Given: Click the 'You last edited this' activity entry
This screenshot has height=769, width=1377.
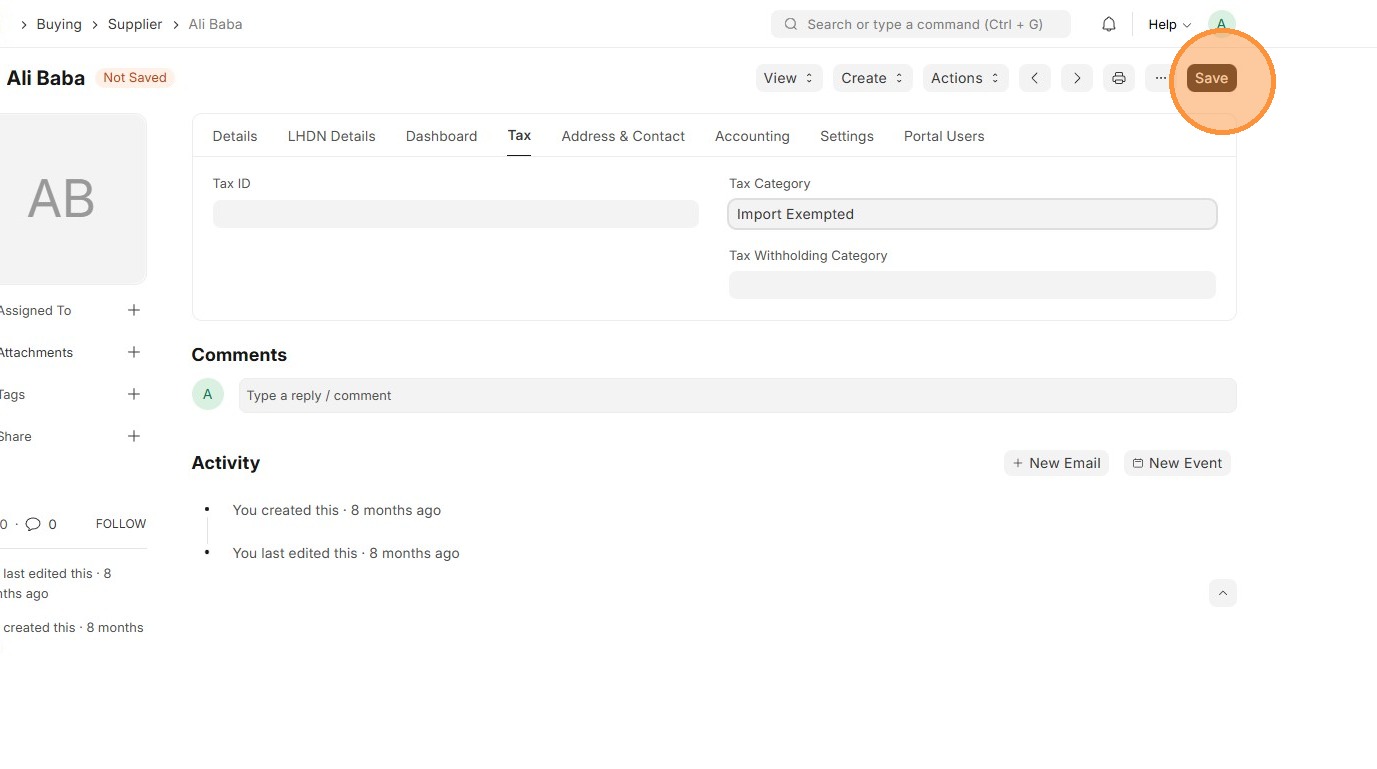Looking at the screenshot, I should 346,553.
